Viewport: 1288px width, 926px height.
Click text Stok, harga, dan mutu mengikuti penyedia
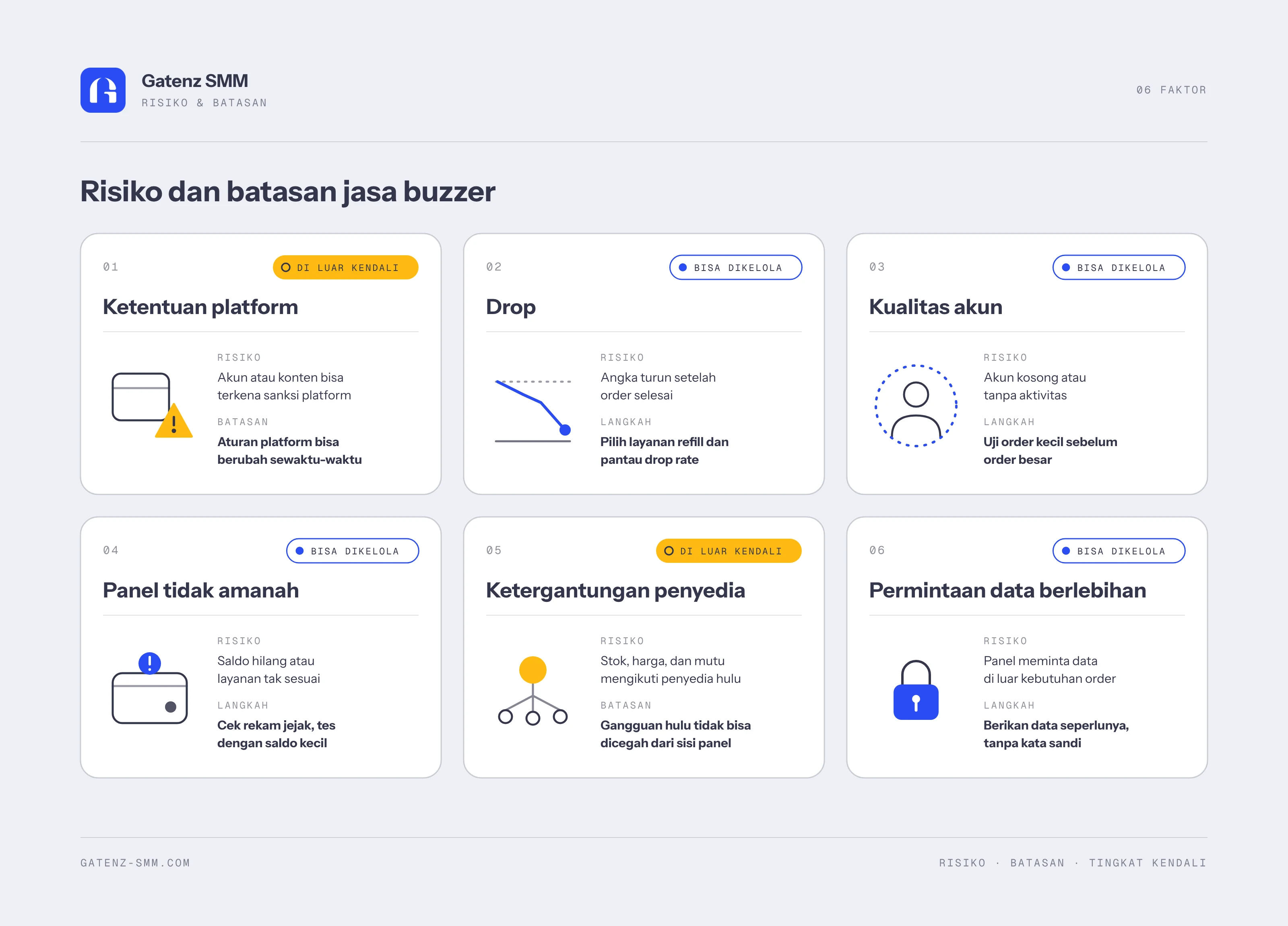point(671,670)
